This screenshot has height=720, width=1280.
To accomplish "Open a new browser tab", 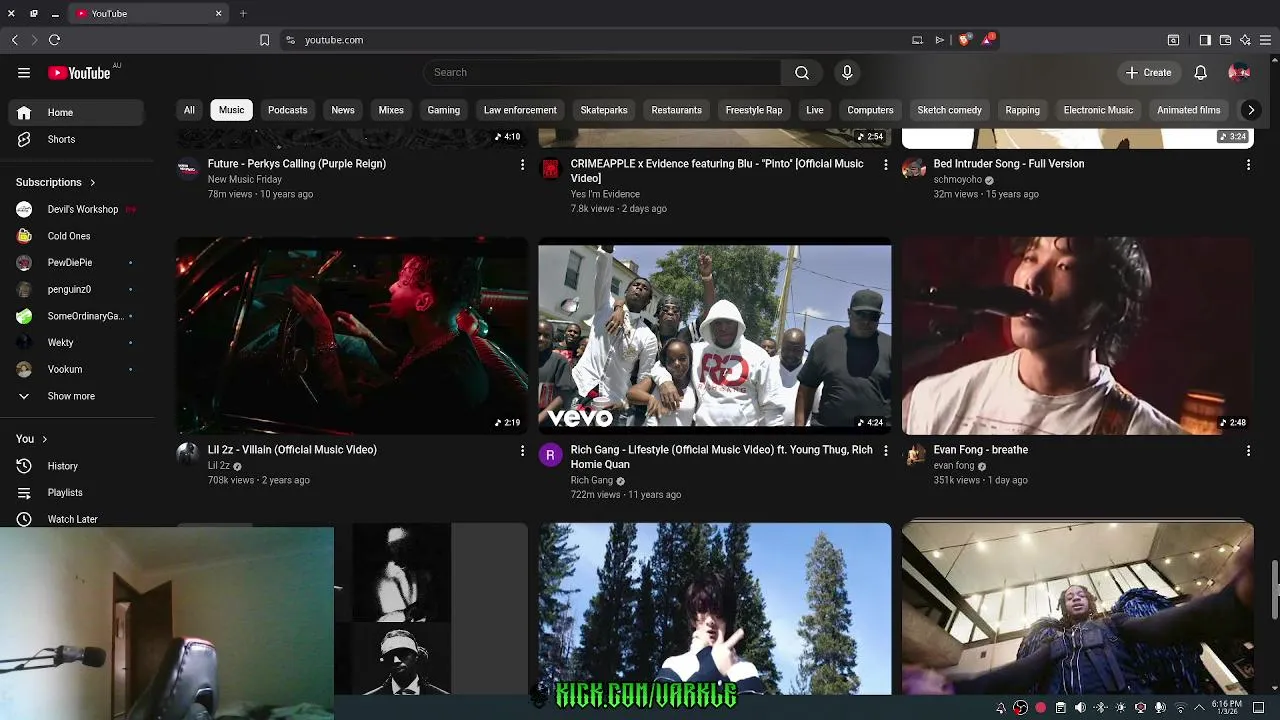I will point(243,14).
